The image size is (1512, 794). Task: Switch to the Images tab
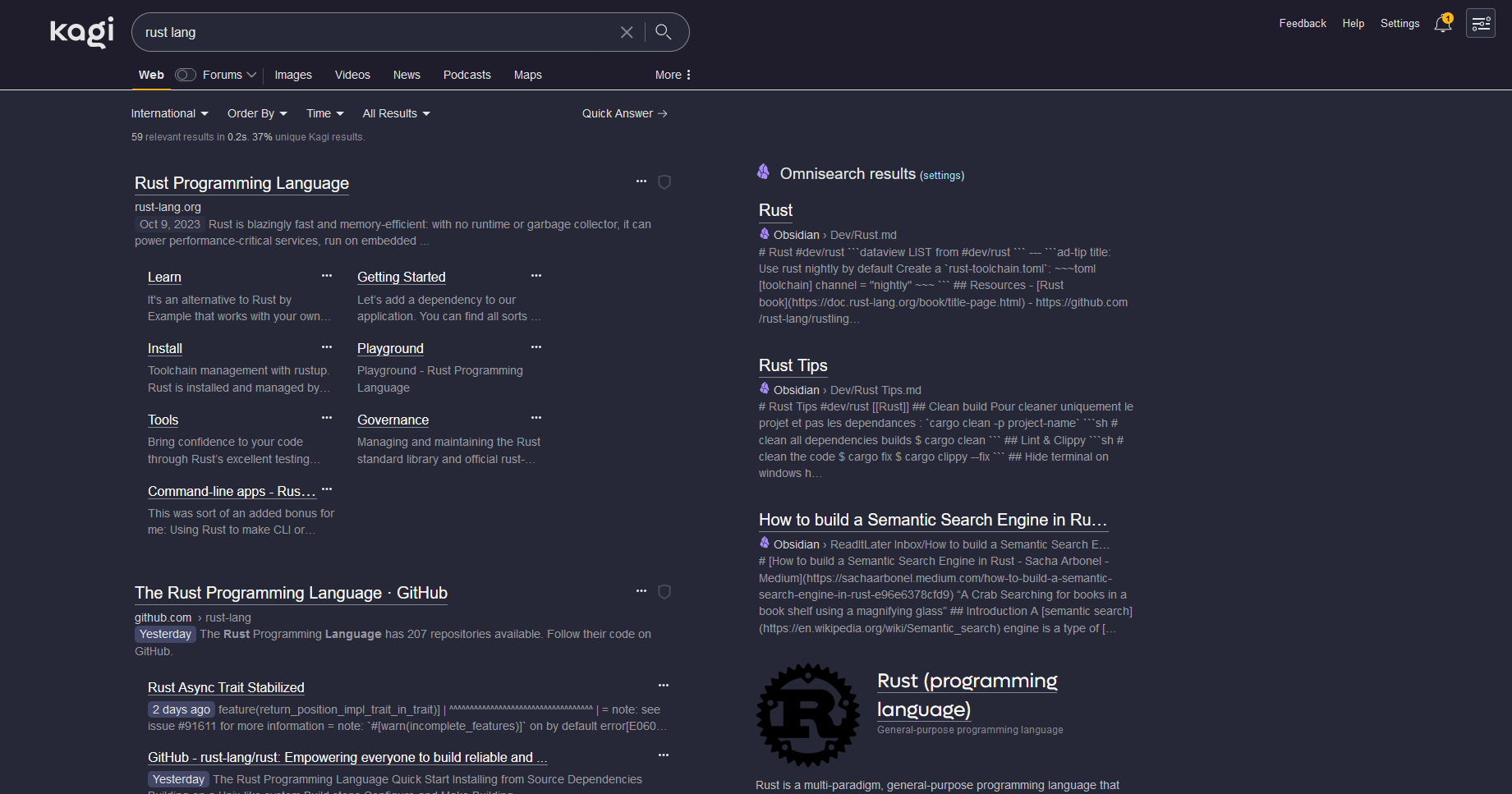(x=293, y=75)
